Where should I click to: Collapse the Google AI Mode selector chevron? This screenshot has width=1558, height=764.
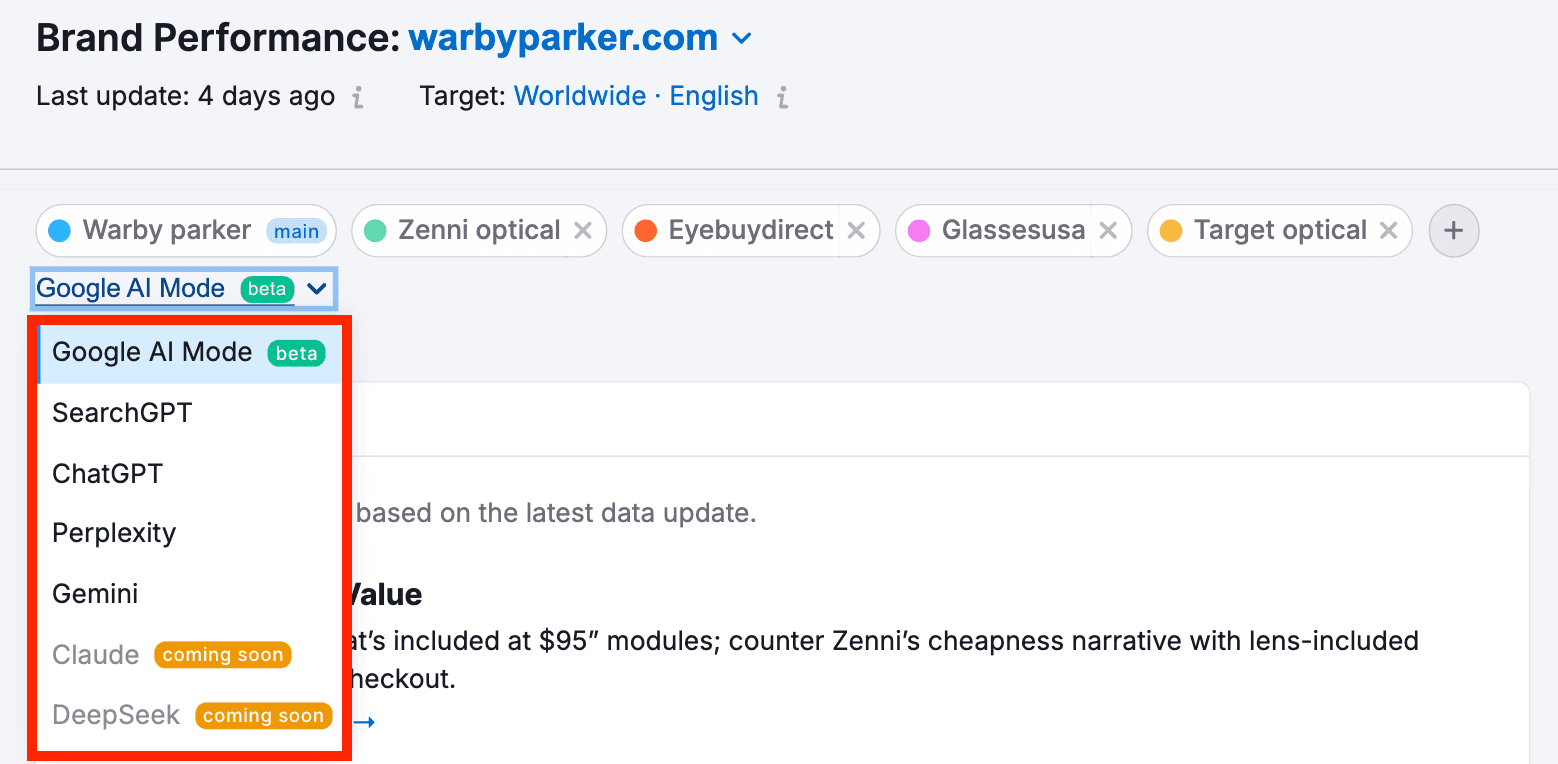pyautogui.click(x=317, y=289)
